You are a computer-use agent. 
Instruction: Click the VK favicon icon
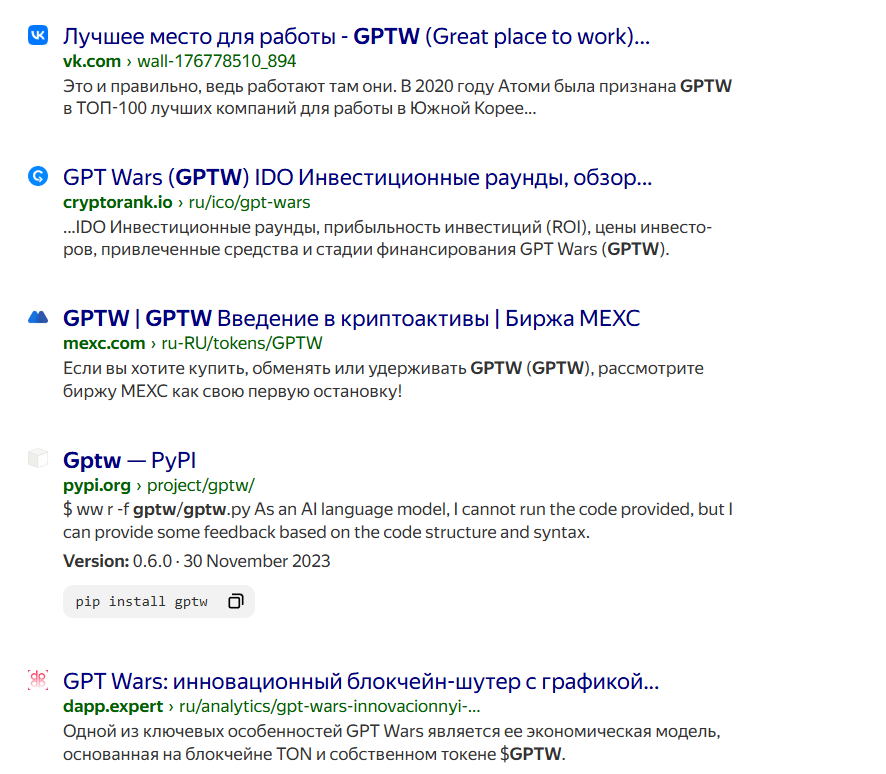pos(38,35)
